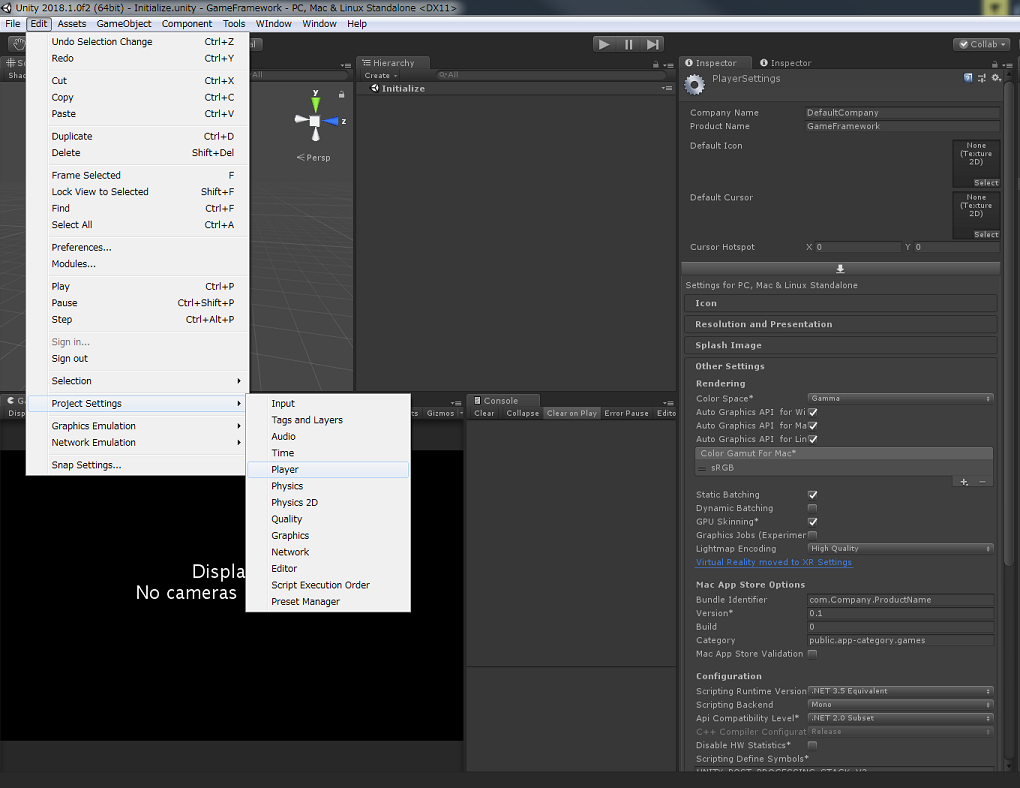Click the Console tab icon
Image resolution: width=1020 pixels, height=788 pixels.
tap(477, 401)
